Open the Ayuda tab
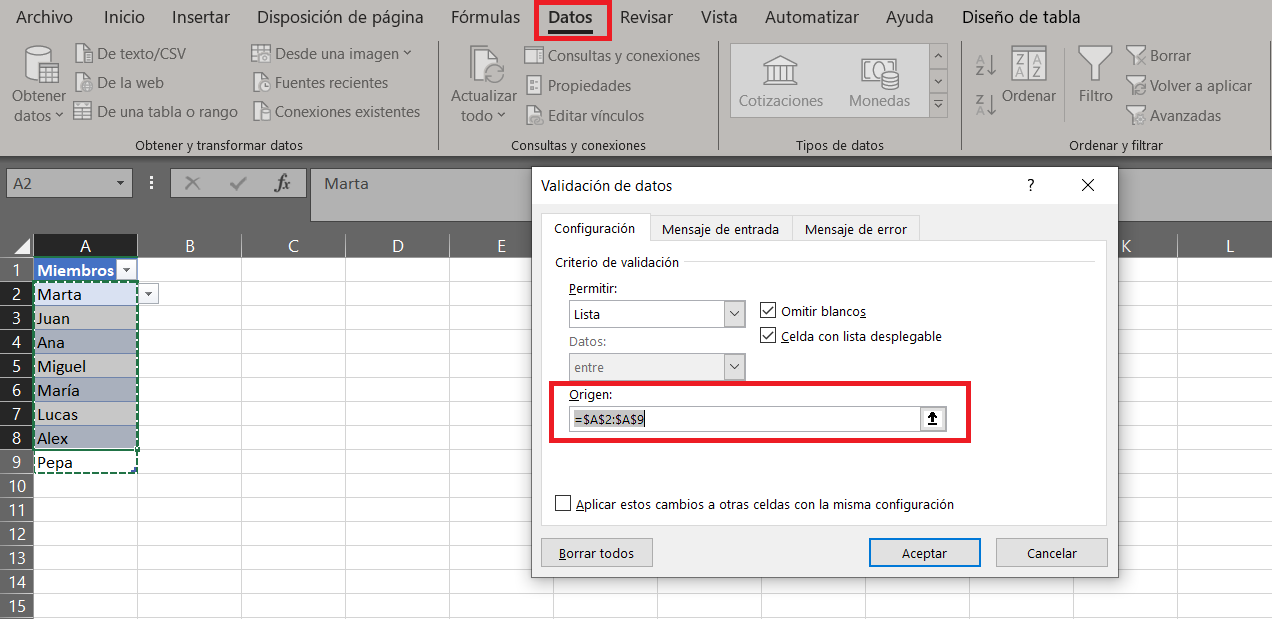The image size is (1272, 619). click(x=910, y=17)
